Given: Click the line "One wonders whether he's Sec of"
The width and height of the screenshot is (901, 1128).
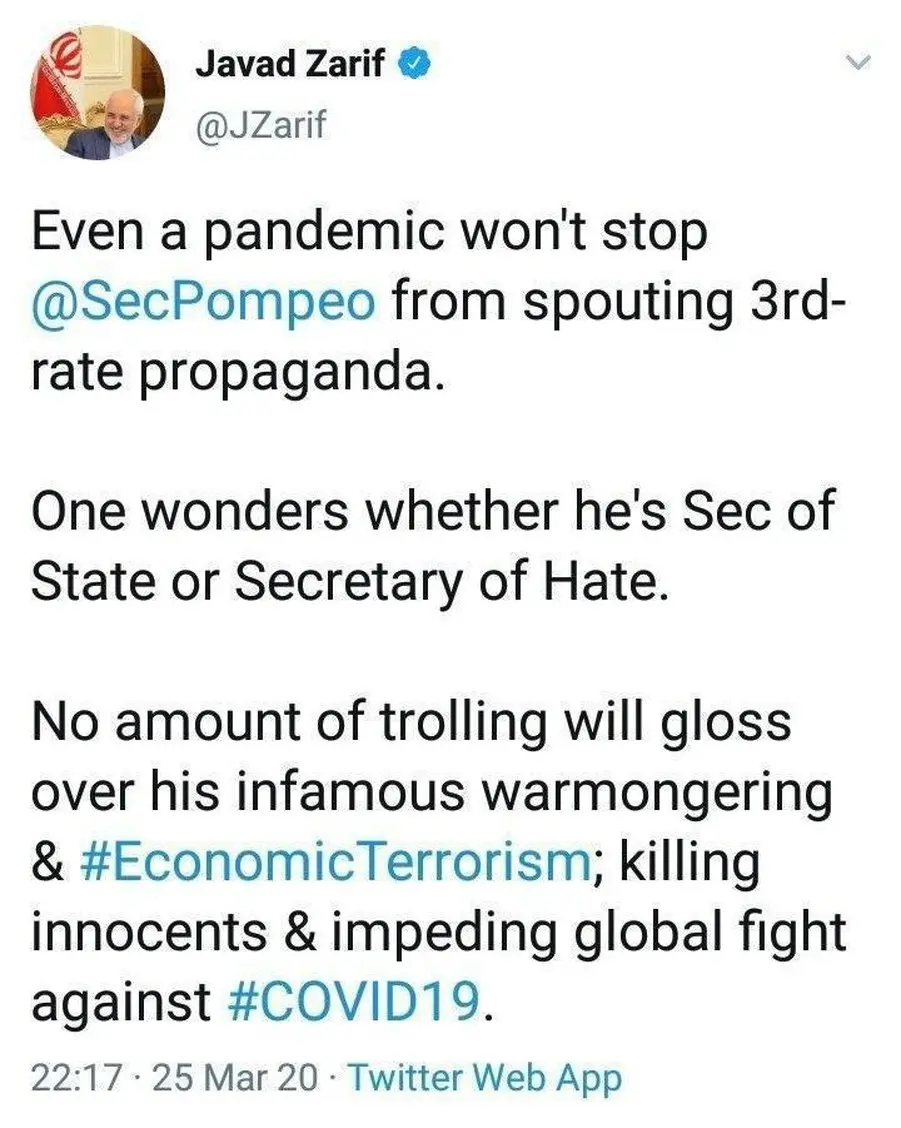Looking at the screenshot, I should 432,514.
